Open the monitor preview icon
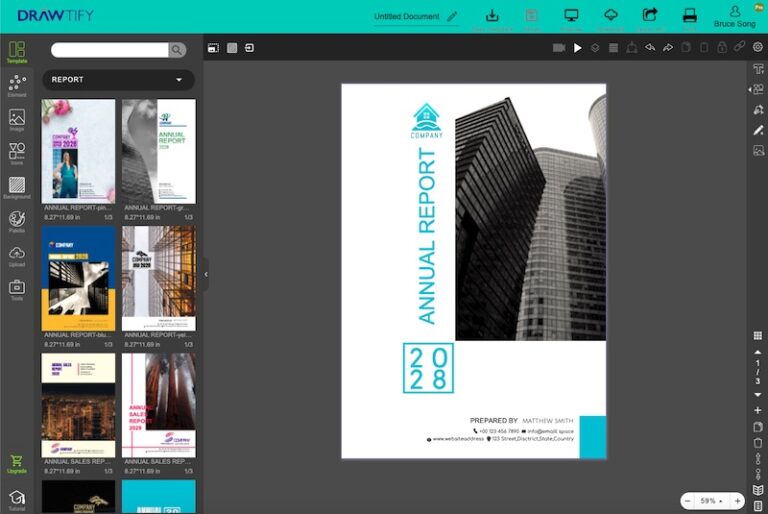The image size is (768, 514). coord(571,15)
